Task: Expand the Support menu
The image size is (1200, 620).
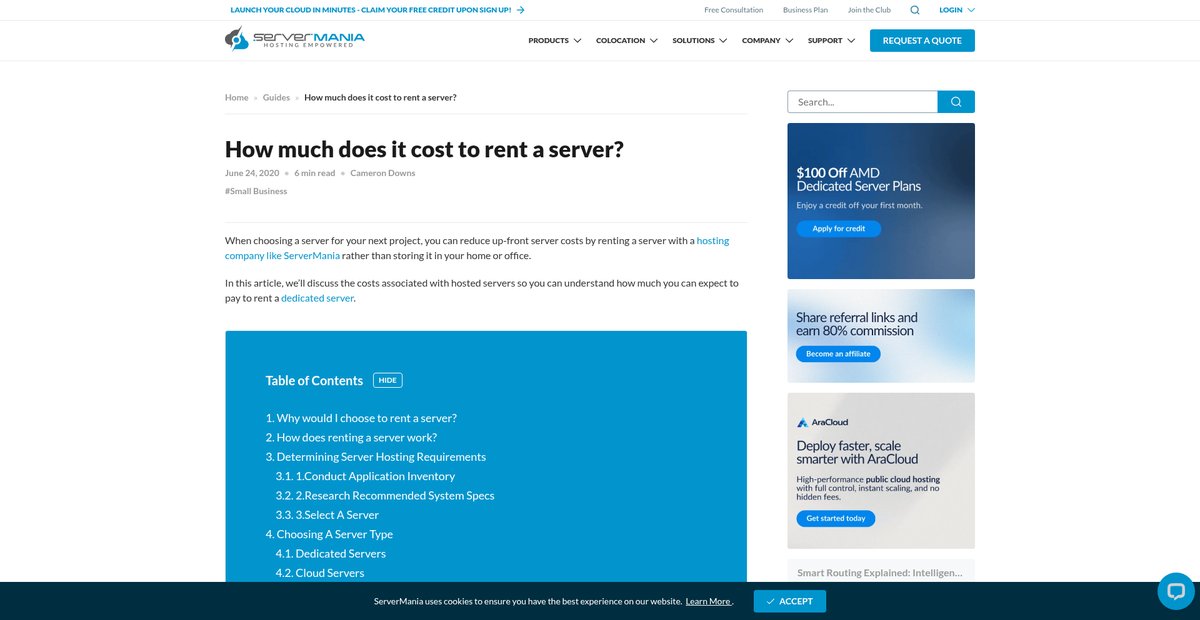Action: pyautogui.click(x=832, y=41)
